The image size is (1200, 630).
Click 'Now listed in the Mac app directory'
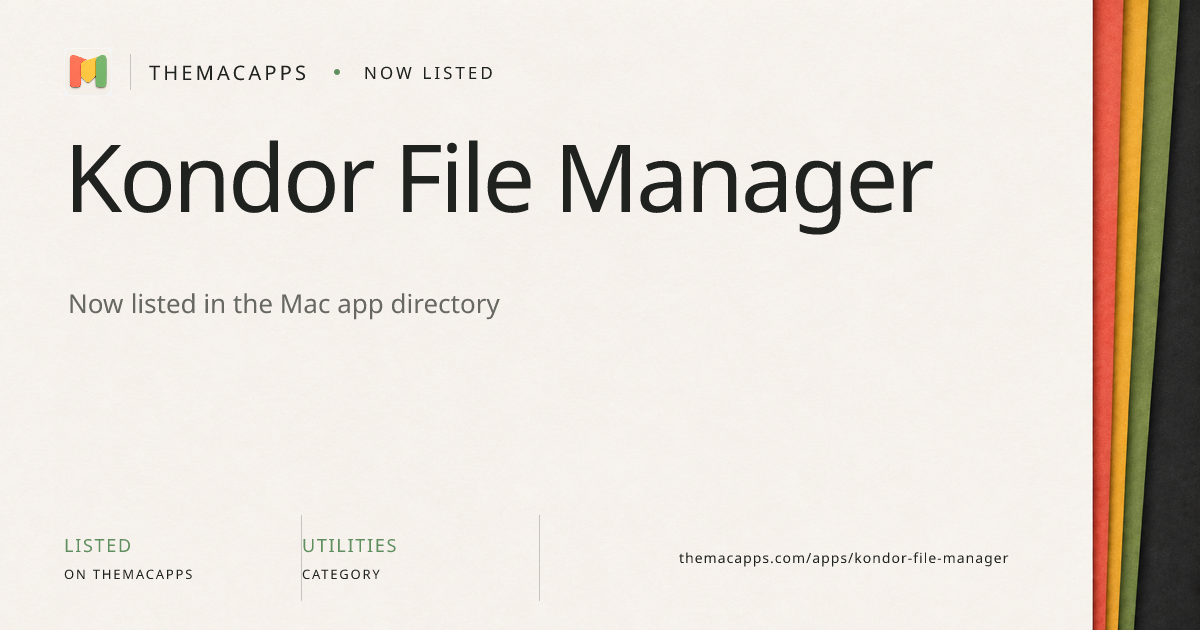(284, 304)
